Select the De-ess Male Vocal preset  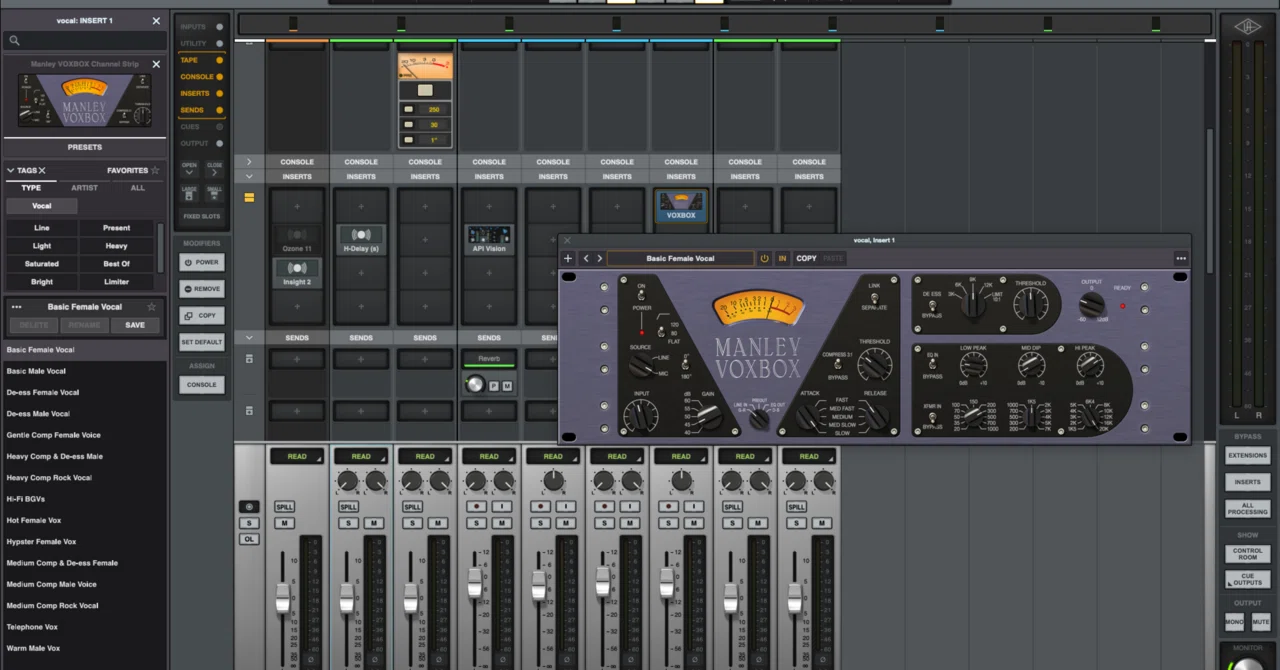(38, 414)
